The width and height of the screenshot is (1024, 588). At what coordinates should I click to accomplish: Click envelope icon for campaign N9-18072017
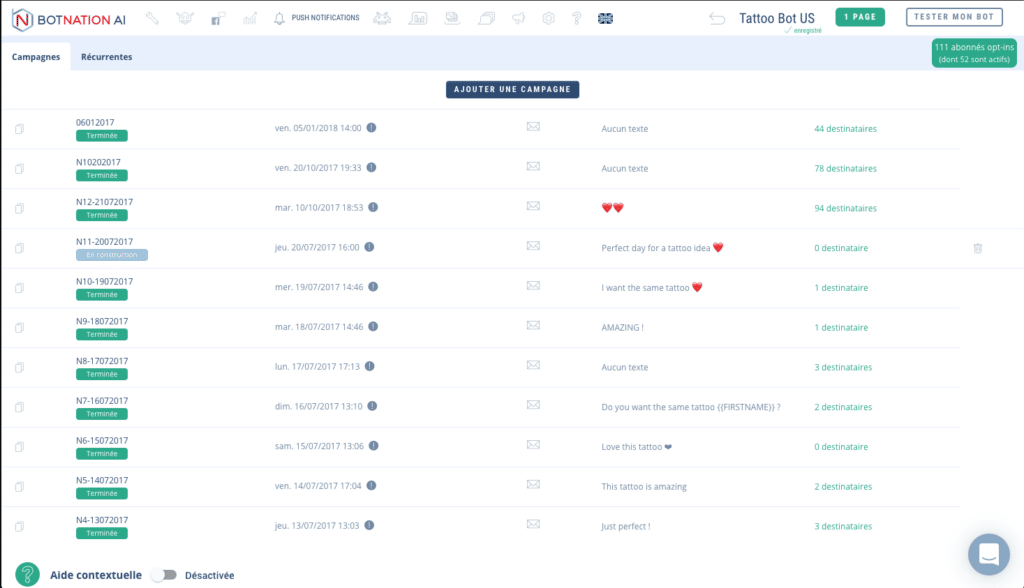click(x=533, y=326)
